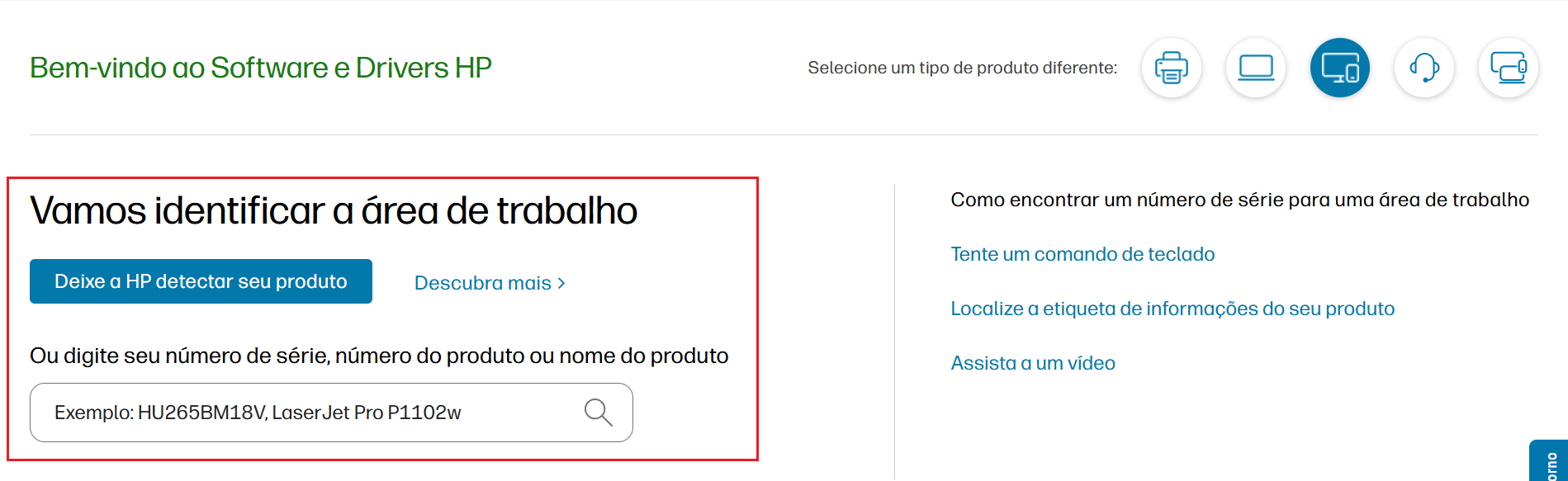Click the Vamos identificar a área de trabalho heading
Viewport: 1568px width, 481px height.
click(x=334, y=210)
